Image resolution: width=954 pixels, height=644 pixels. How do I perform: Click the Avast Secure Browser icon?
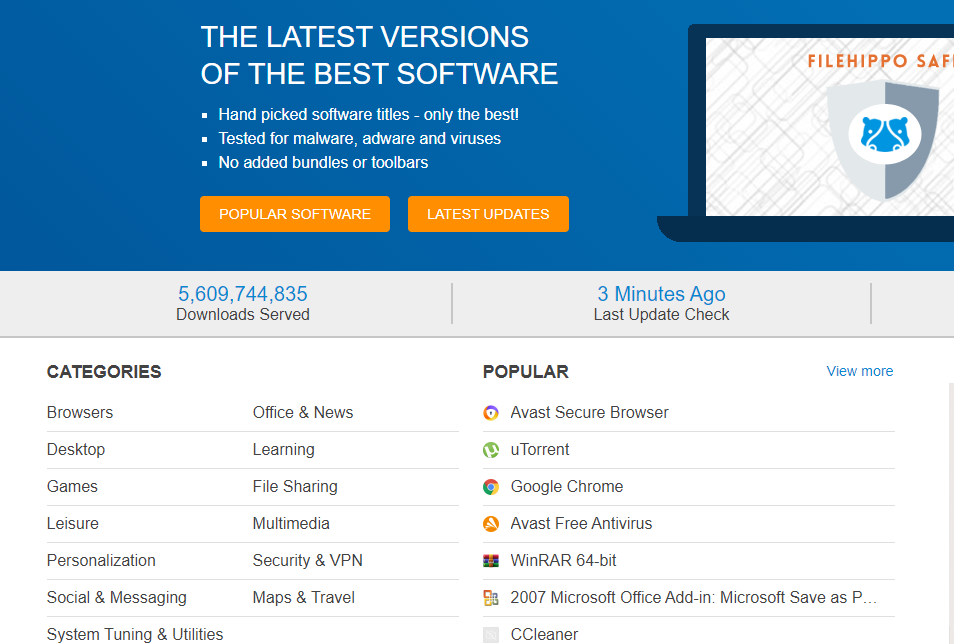491,413
